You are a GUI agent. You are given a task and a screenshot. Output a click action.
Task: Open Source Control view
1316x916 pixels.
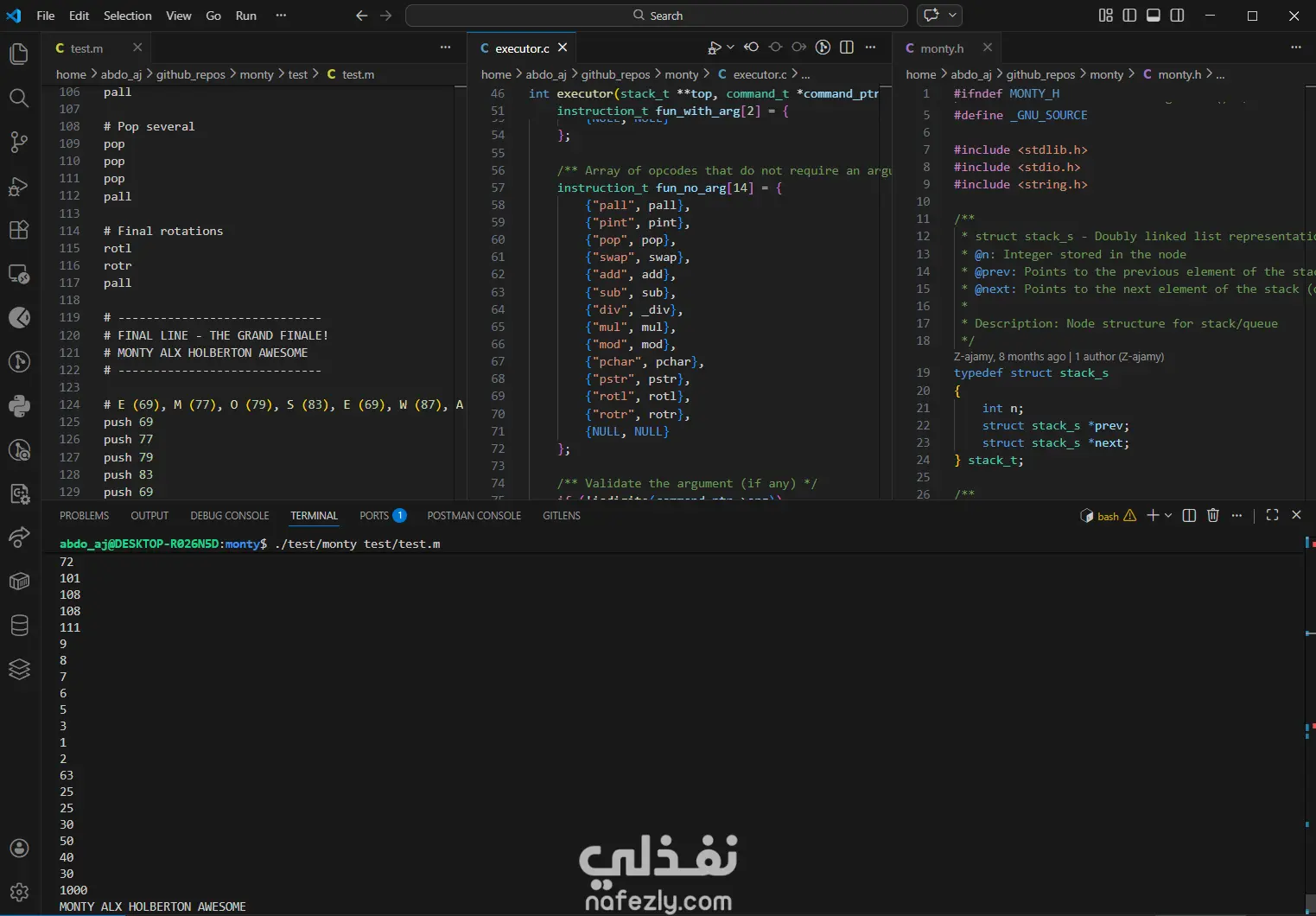(19, 142)
